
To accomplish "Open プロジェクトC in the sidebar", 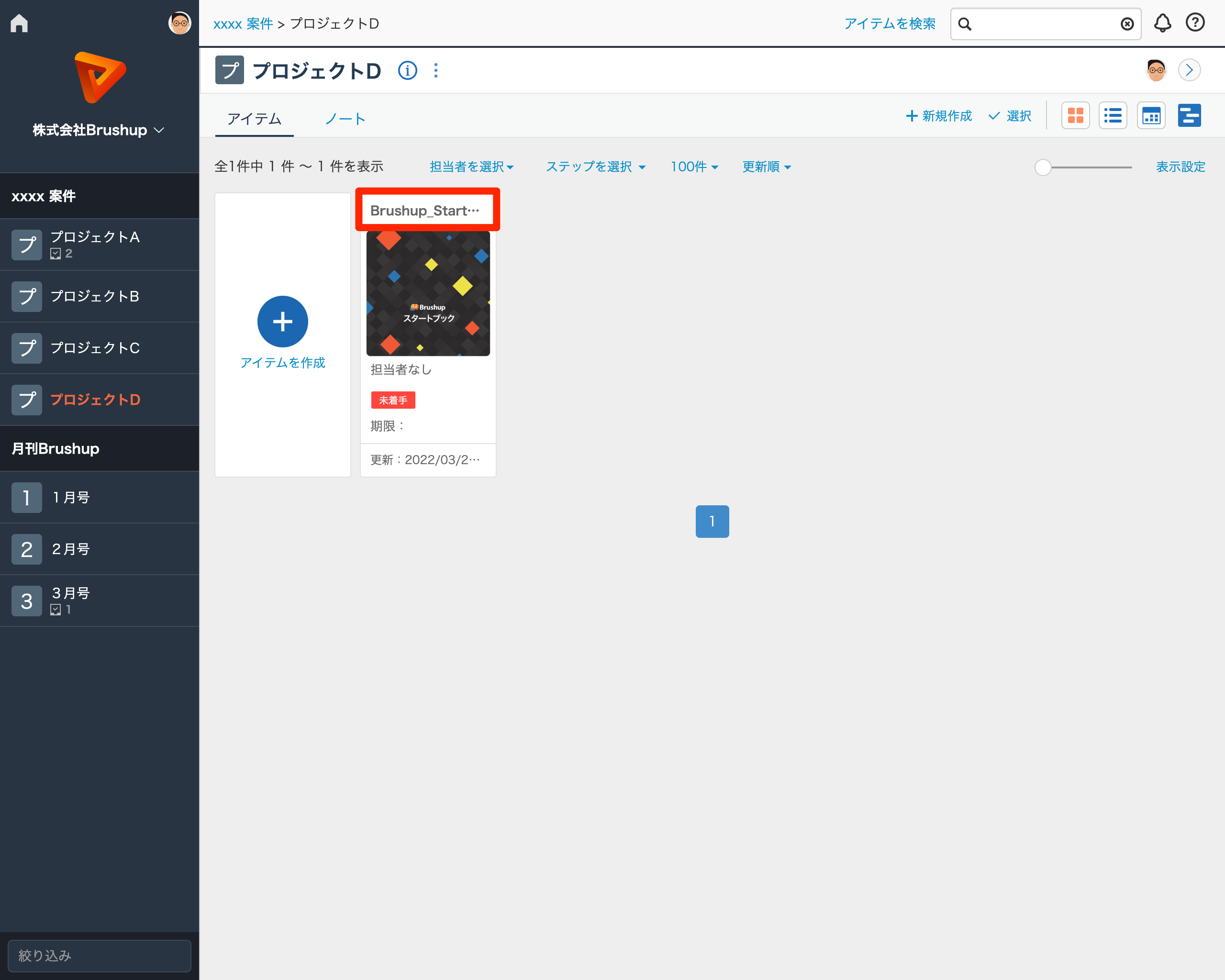I will pyautogui.click(x=100, y=348).
